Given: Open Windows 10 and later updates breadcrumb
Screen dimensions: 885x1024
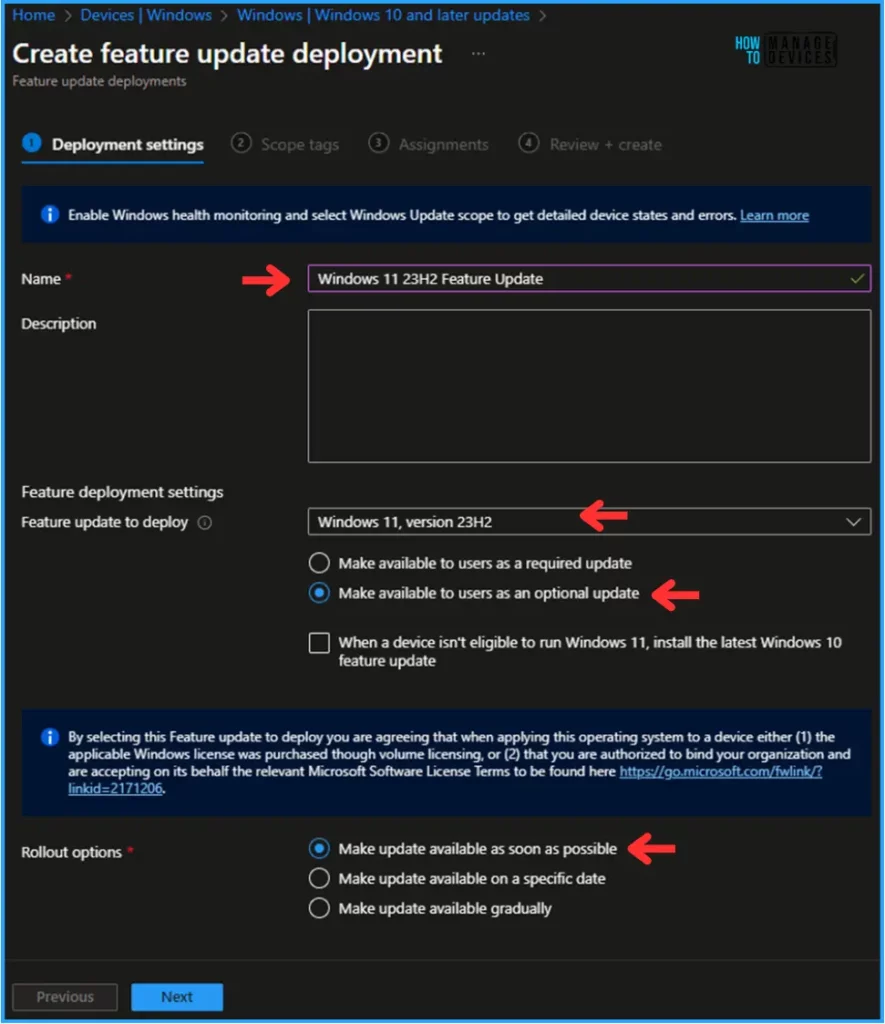Looking at the screenshot, I should tap(383, 15).
